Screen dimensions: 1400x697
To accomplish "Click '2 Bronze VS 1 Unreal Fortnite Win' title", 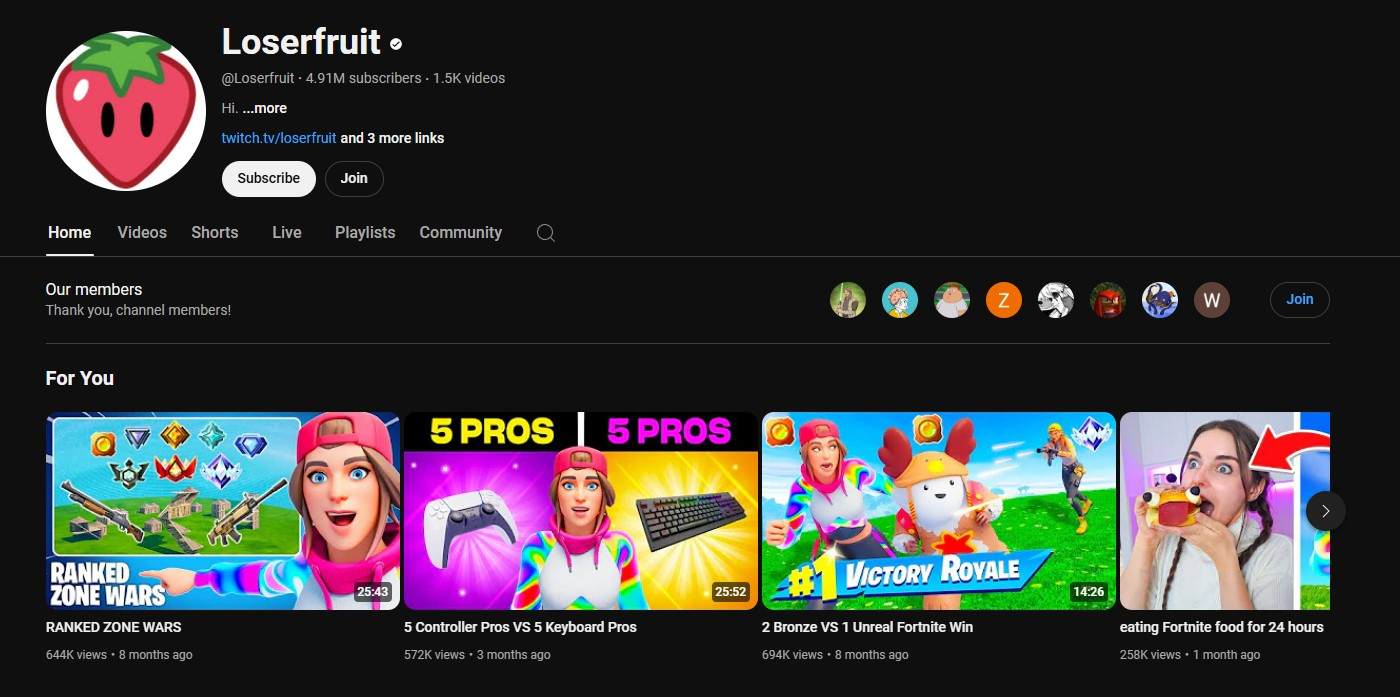I will (x=867, y=627).
